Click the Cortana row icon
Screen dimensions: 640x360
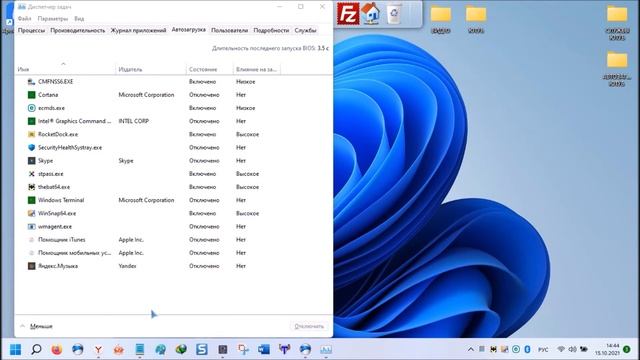point(31,95)
